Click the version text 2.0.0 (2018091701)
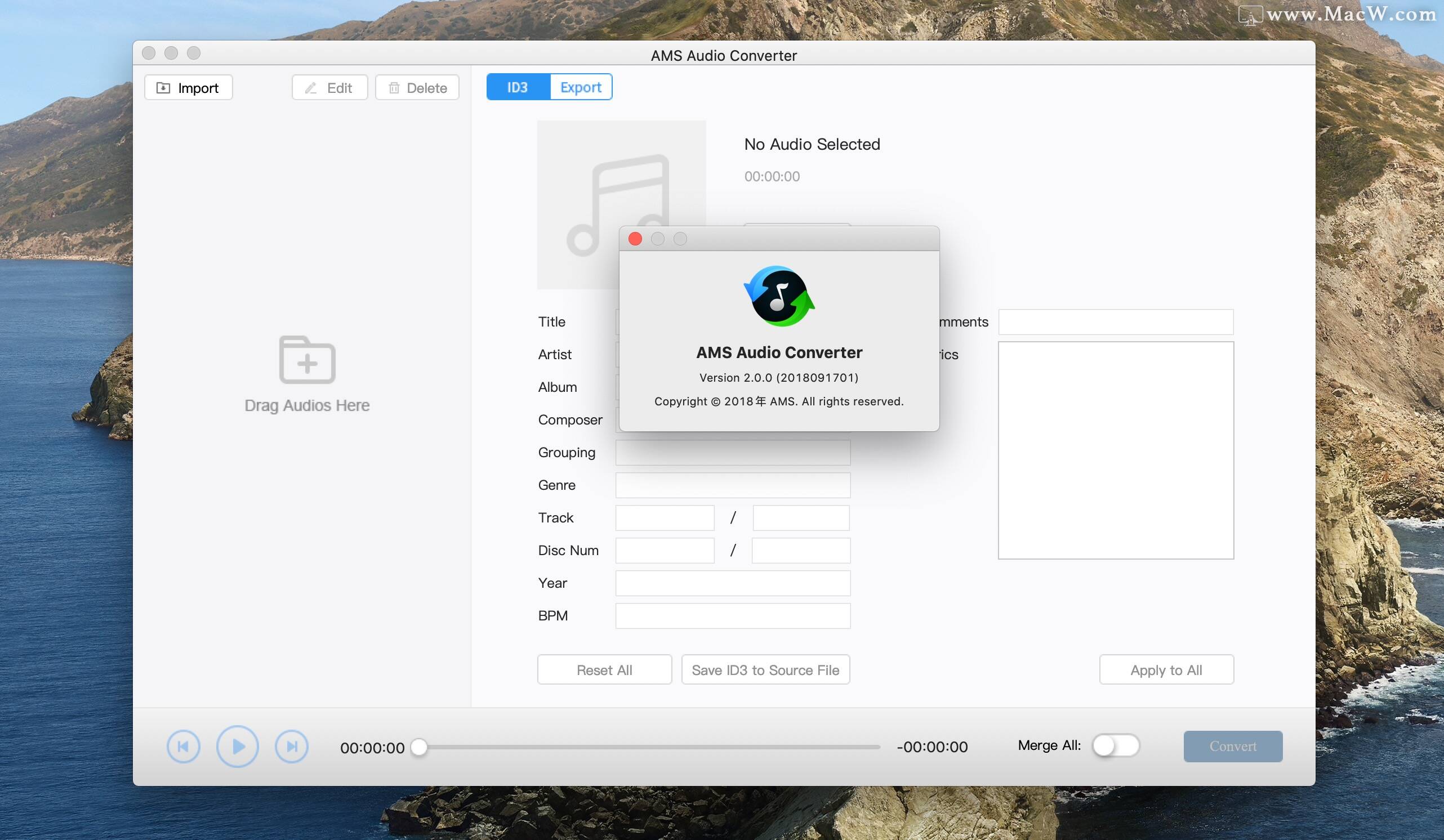The height and width of the screenshot is (840, 1444). [x=779, y=378]
